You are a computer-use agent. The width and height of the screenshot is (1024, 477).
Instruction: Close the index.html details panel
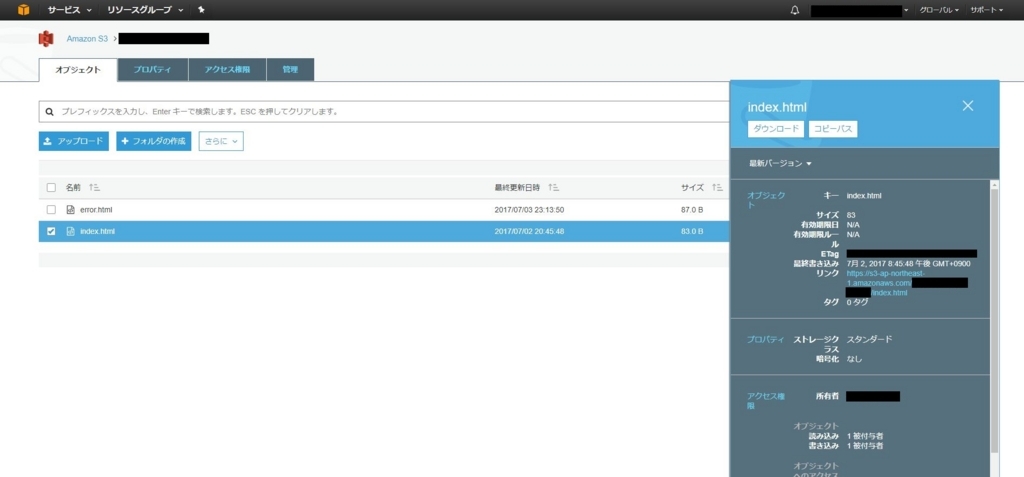[968, 106]
